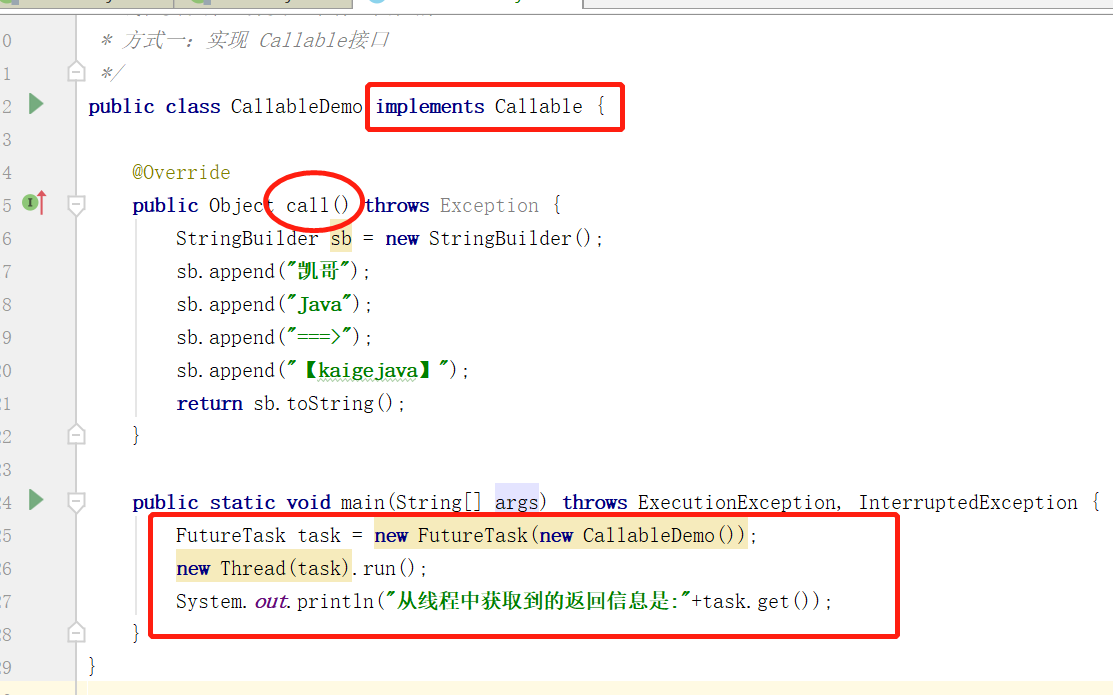Collapse the comment block at its */ fold marker
Viewport: 1113px width, 695px height.
point(76,72)
